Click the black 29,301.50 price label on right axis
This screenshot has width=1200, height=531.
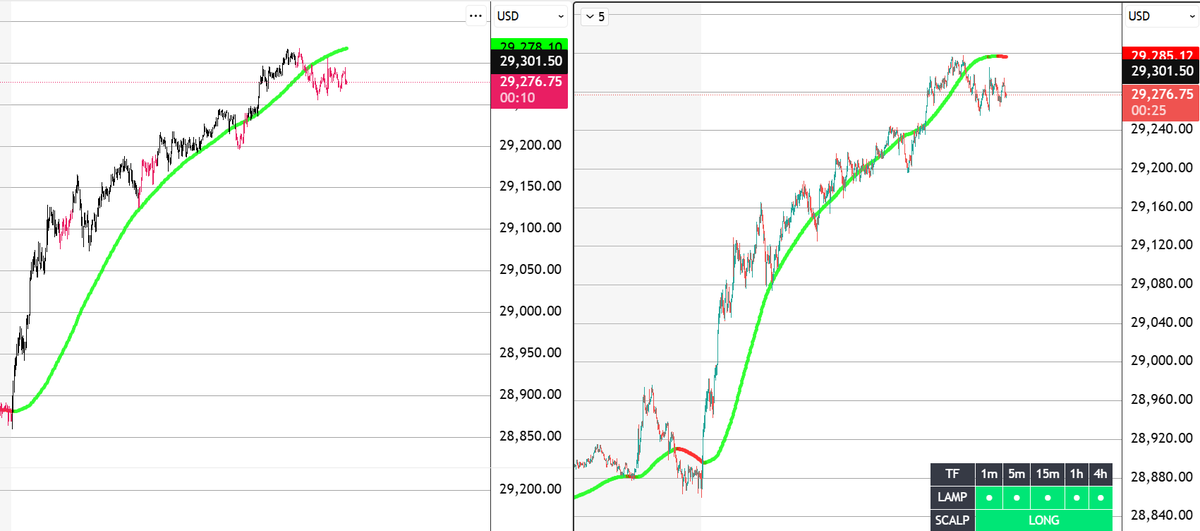point(1160,72)
